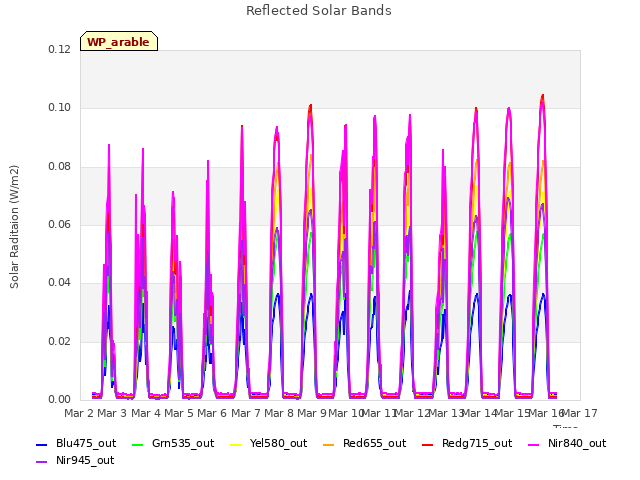Click the orange Red655_out legend swatch

coord(329,444)
